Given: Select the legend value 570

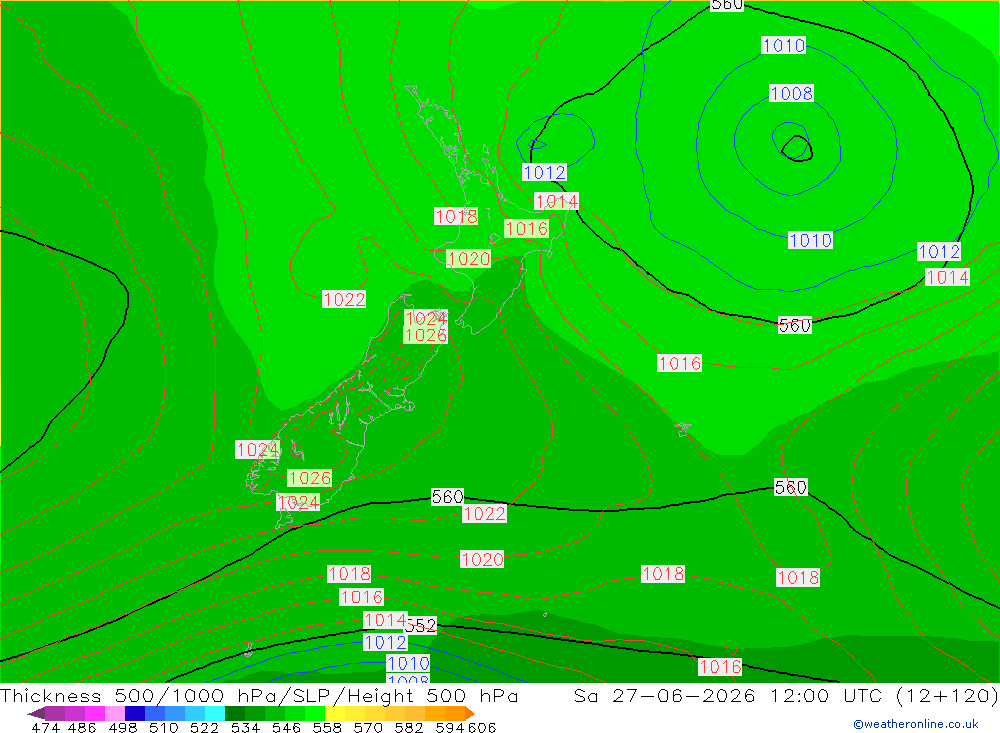Looking at the screenshot, I should coord(367,727).
